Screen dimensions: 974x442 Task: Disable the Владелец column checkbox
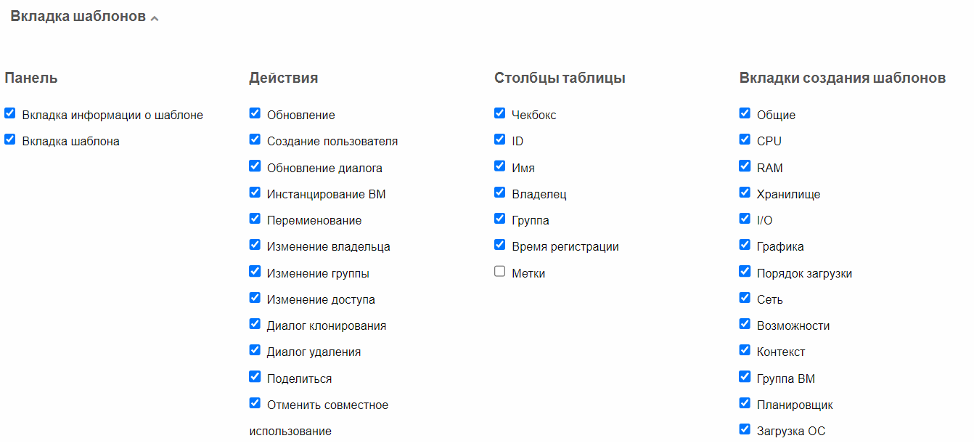(x=499, y=192)
